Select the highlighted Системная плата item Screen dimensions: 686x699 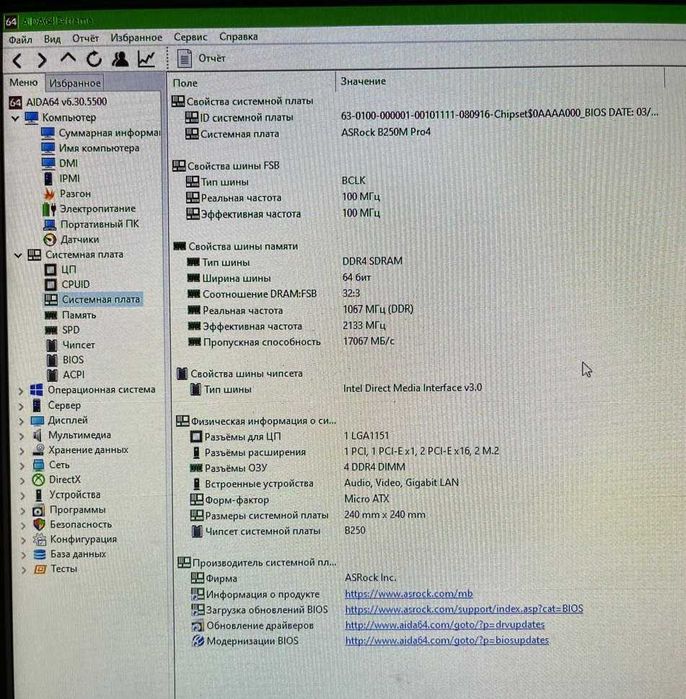tap(93, 300)
